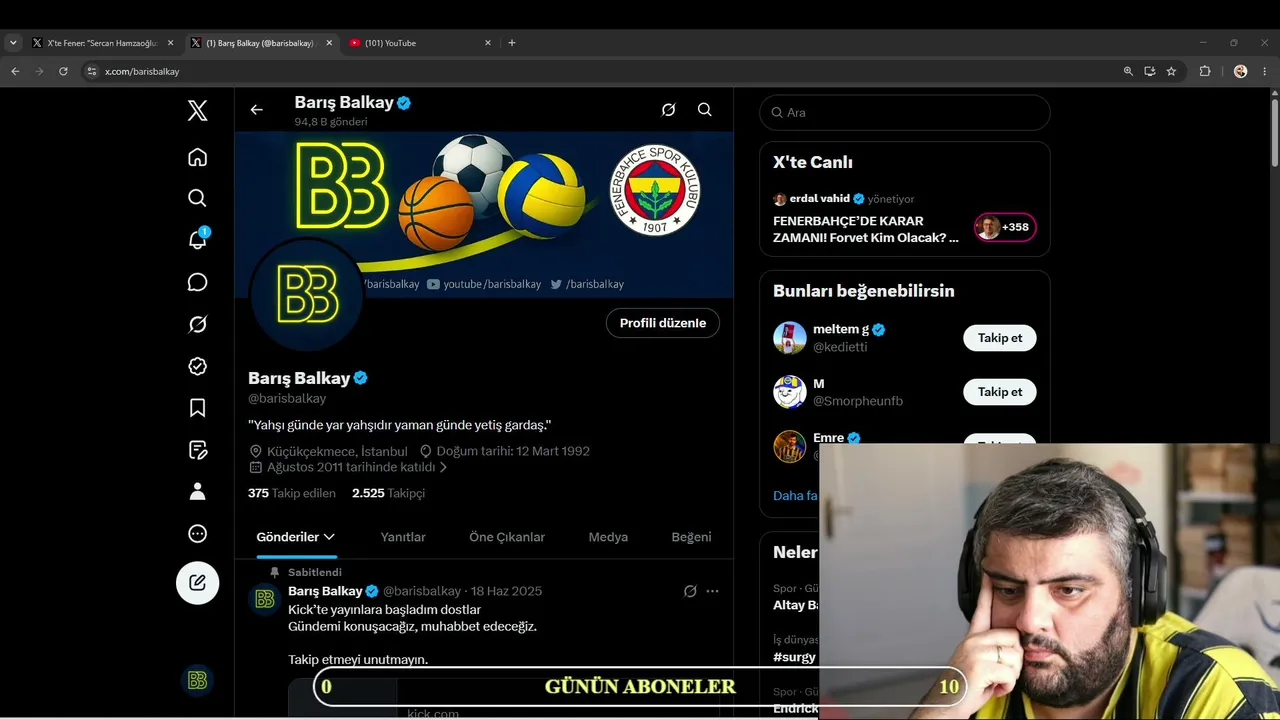Viewport: 1280px width, 720px height.
Task: Open the Messages chat icon
Action: pos(198,282)
